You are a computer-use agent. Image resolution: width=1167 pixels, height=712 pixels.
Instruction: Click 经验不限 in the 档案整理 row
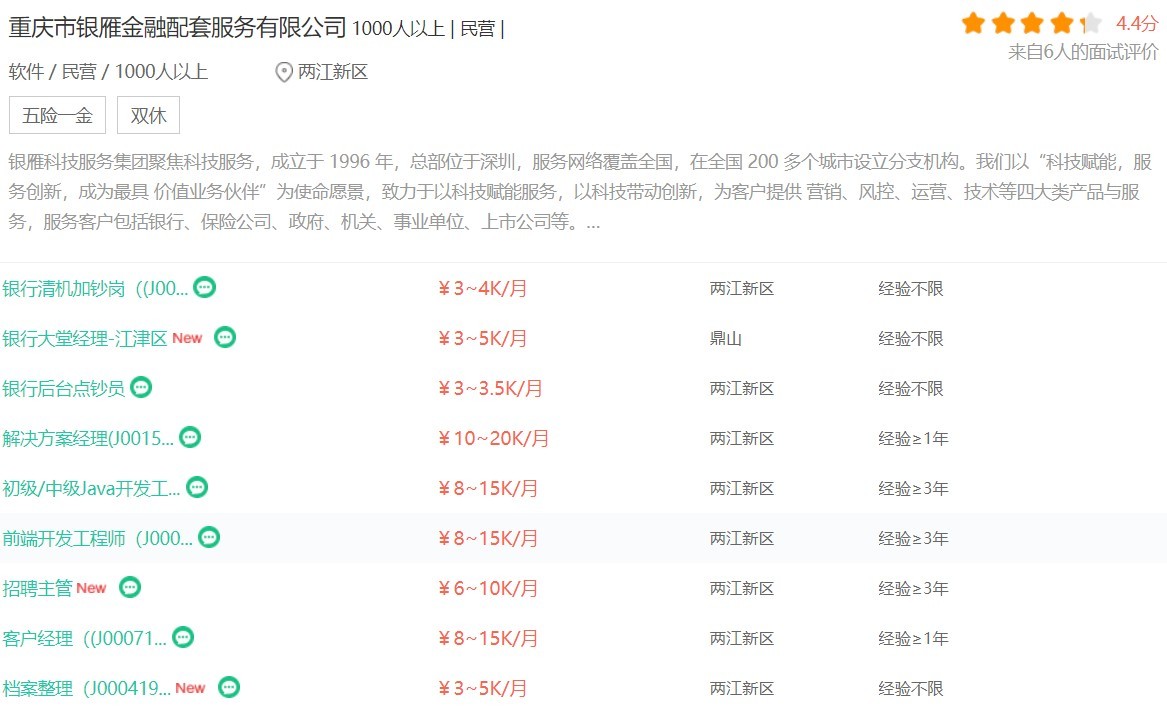coord(910,688)
